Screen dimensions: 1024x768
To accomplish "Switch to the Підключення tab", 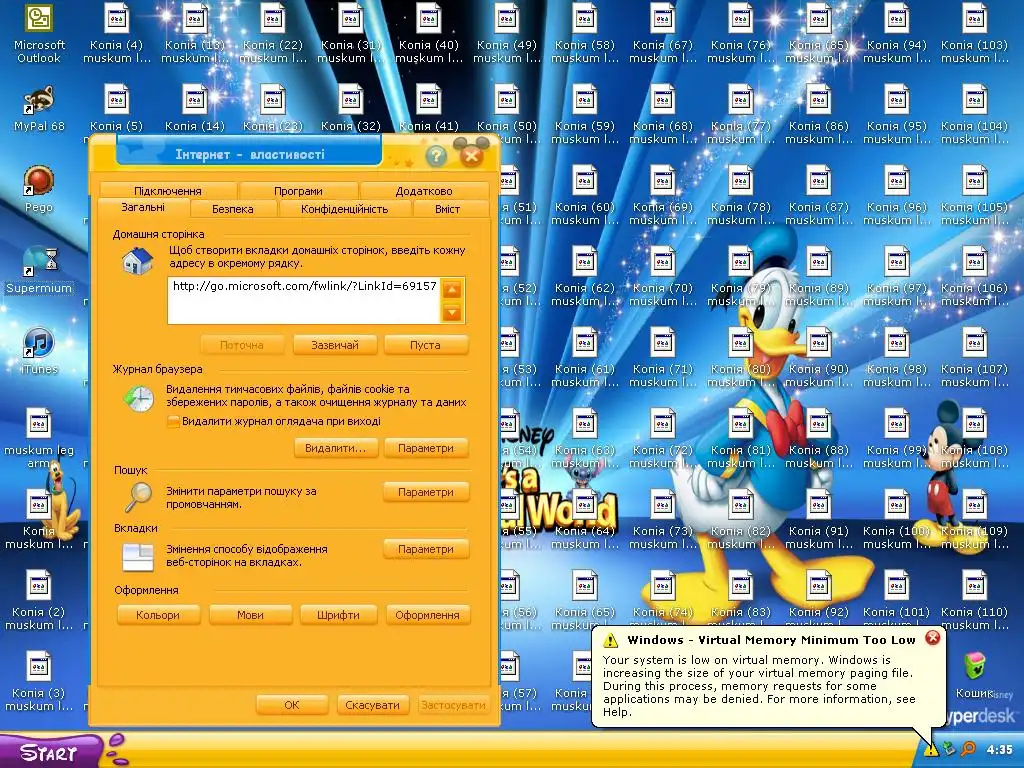I will click(x=168, y=191).
